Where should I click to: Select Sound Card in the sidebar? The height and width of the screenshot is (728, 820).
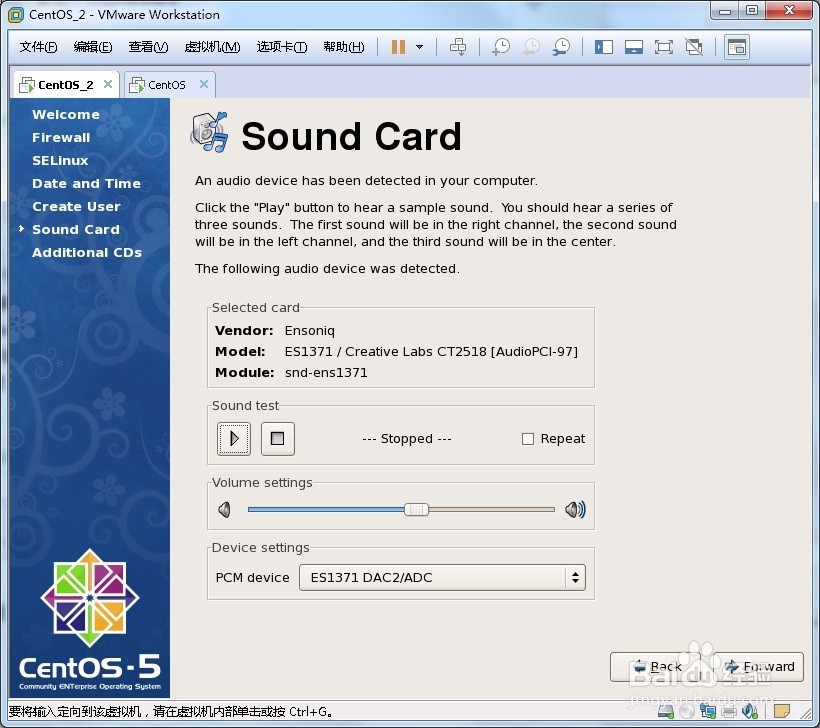(x=76, y=230)
